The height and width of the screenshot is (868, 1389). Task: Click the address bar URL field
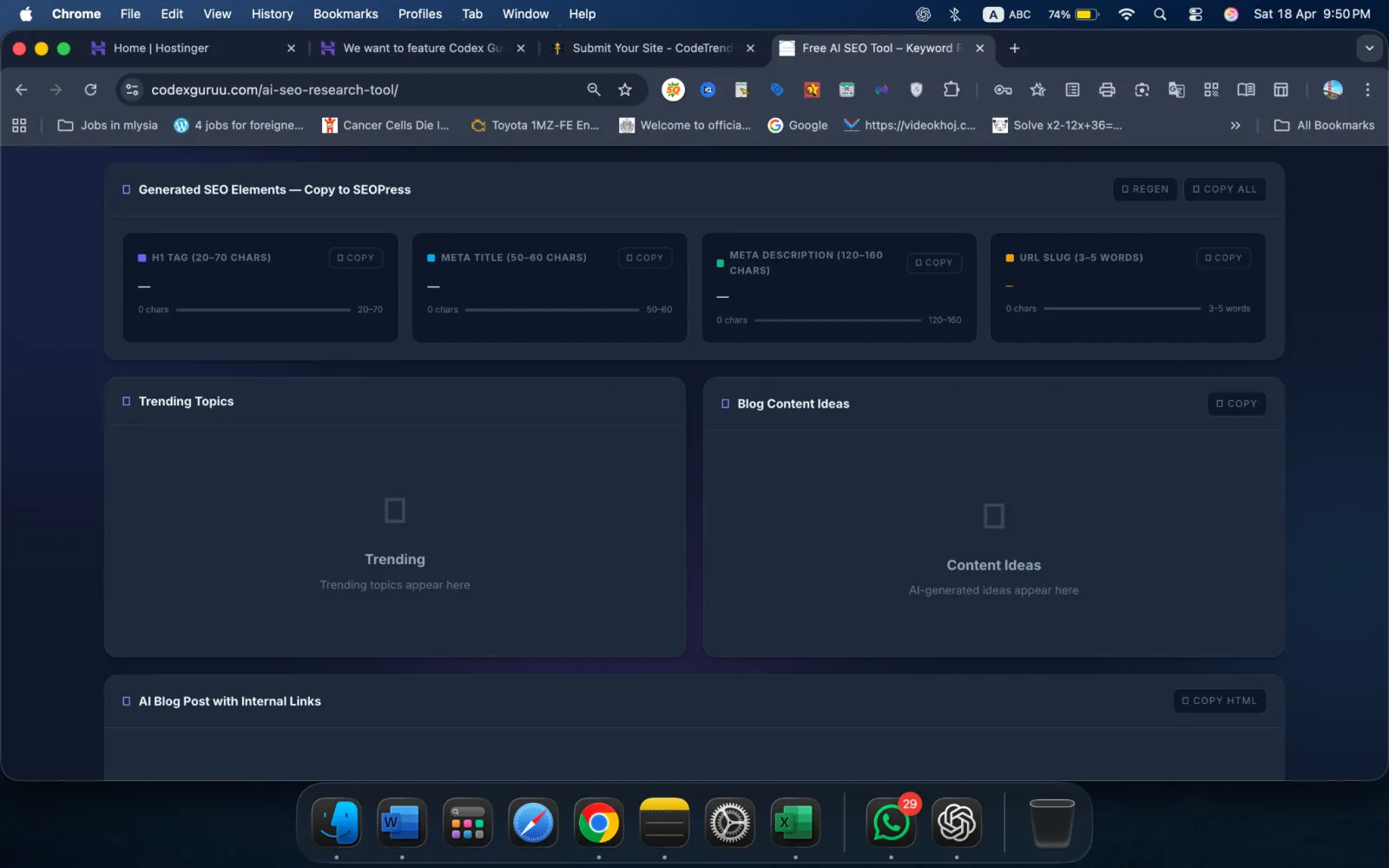(x=347, y=89)
